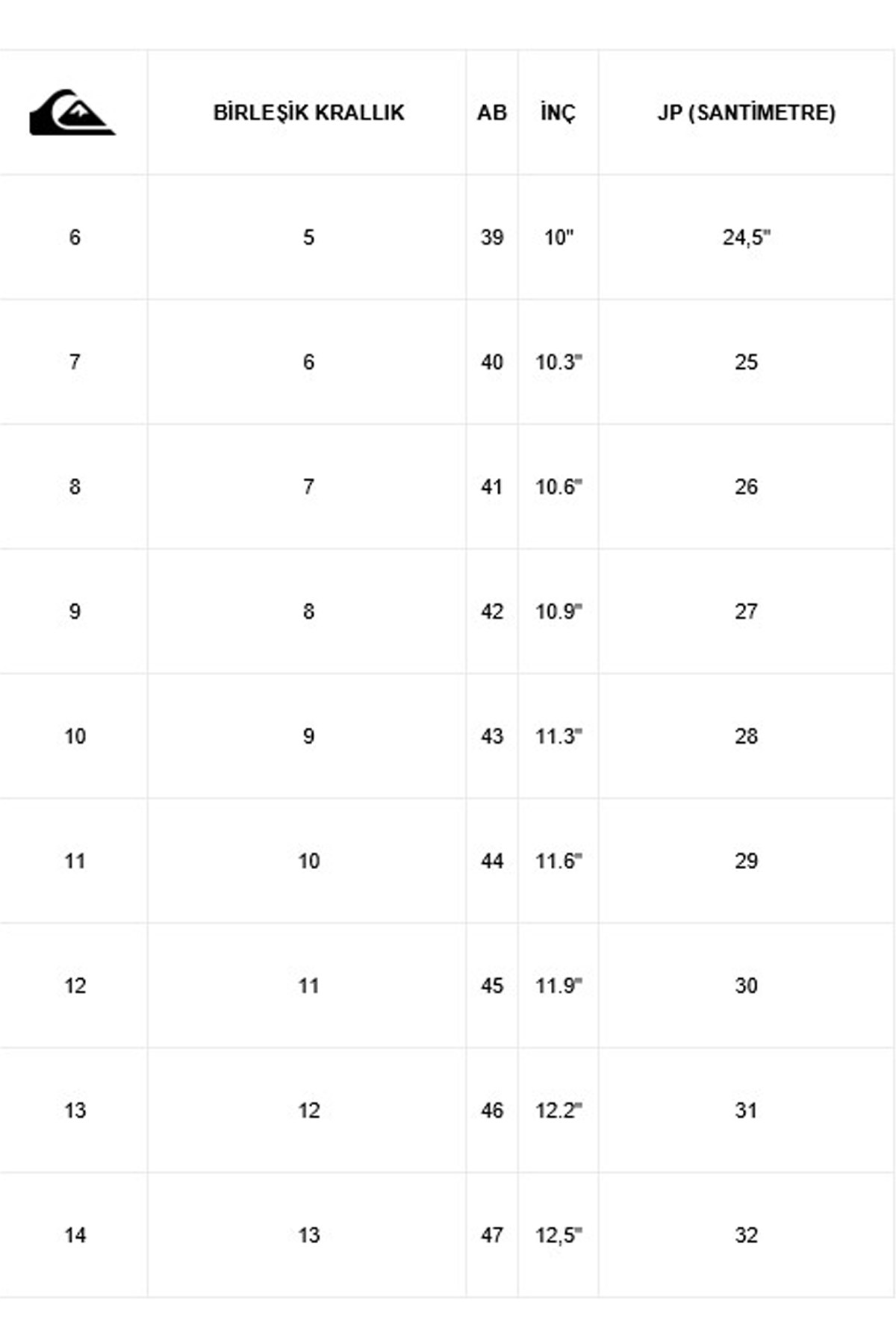Viewport: 896px width, 1344px height.
Task: Select the 11.9" inch measurement cell
Action: (x=558, y=986)
